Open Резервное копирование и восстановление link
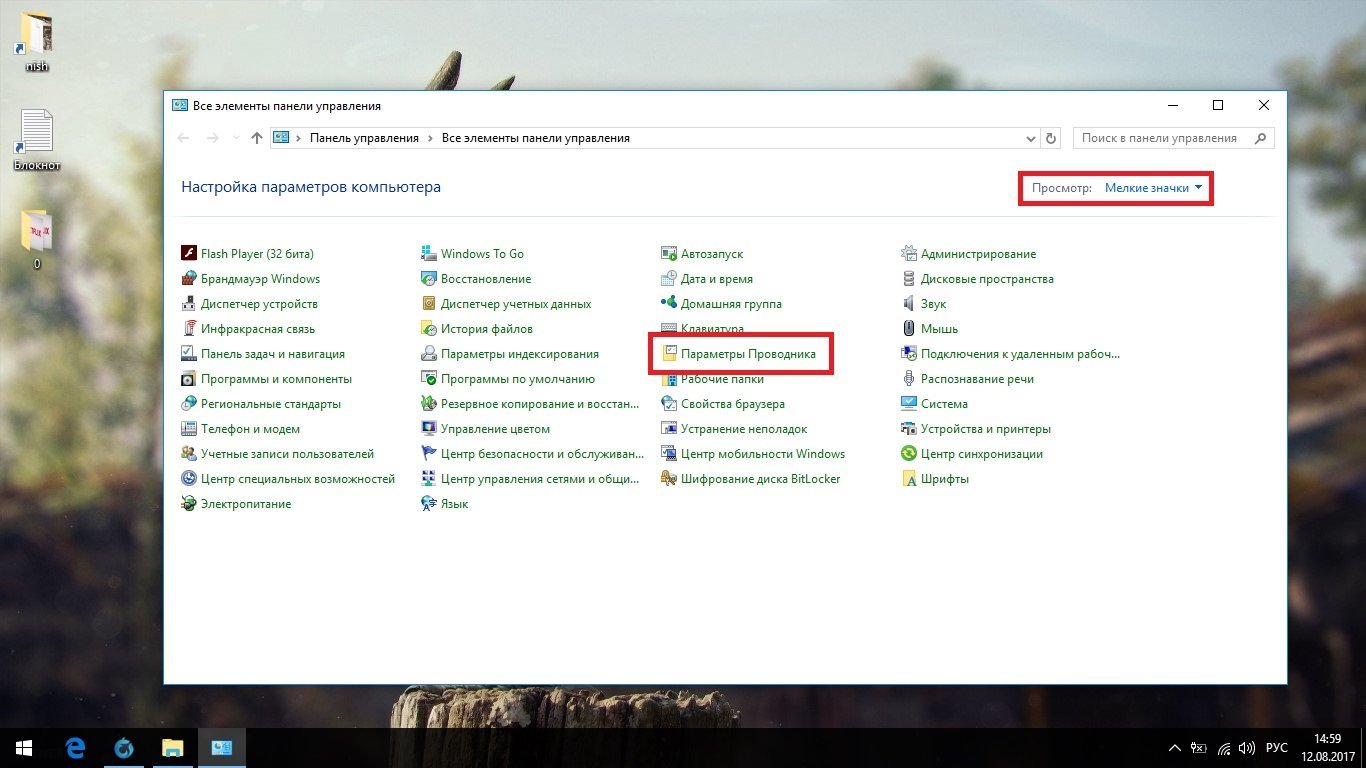Screen dimensions: 1366x768 pyautogui.click(x=540, y=404)
